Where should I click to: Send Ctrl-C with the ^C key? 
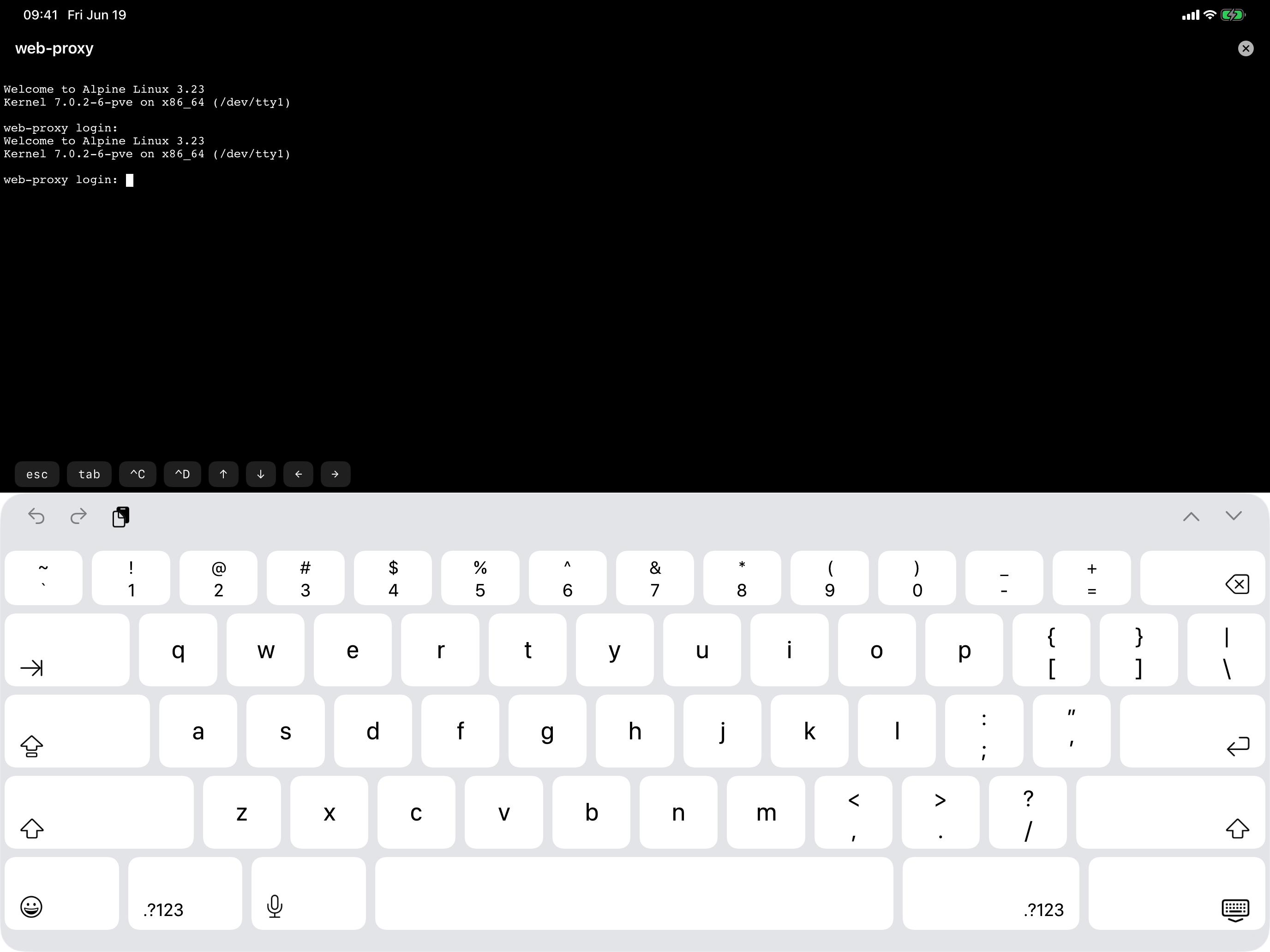click(x=137, y=474)
